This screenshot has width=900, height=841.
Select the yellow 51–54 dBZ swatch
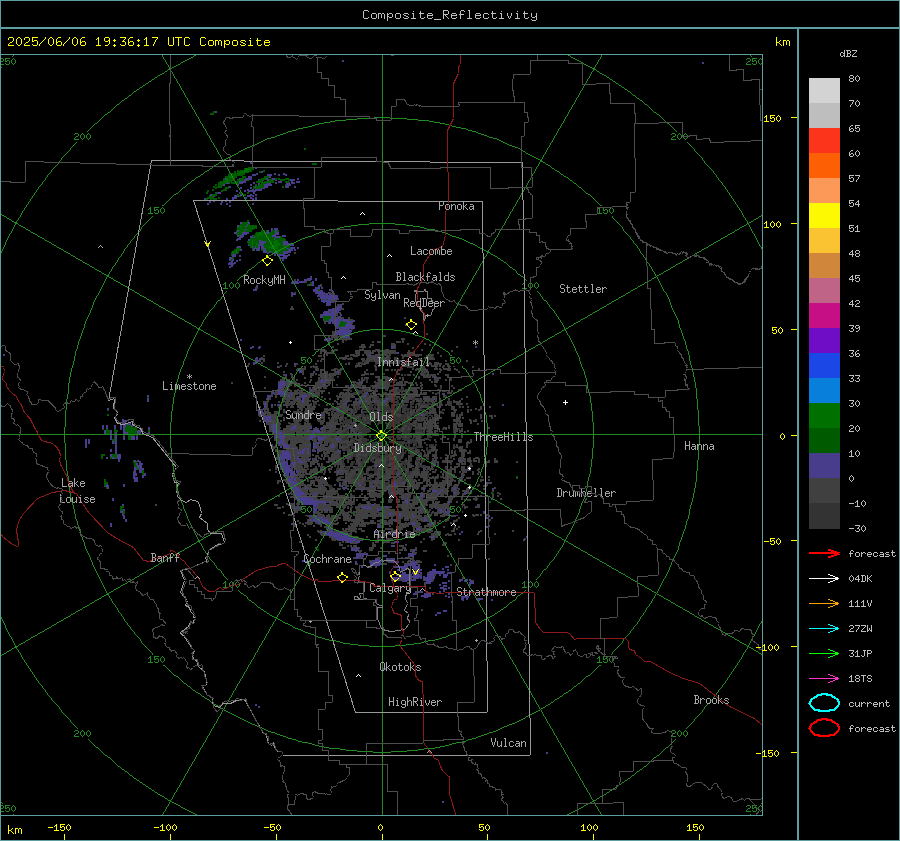[824, 215]
